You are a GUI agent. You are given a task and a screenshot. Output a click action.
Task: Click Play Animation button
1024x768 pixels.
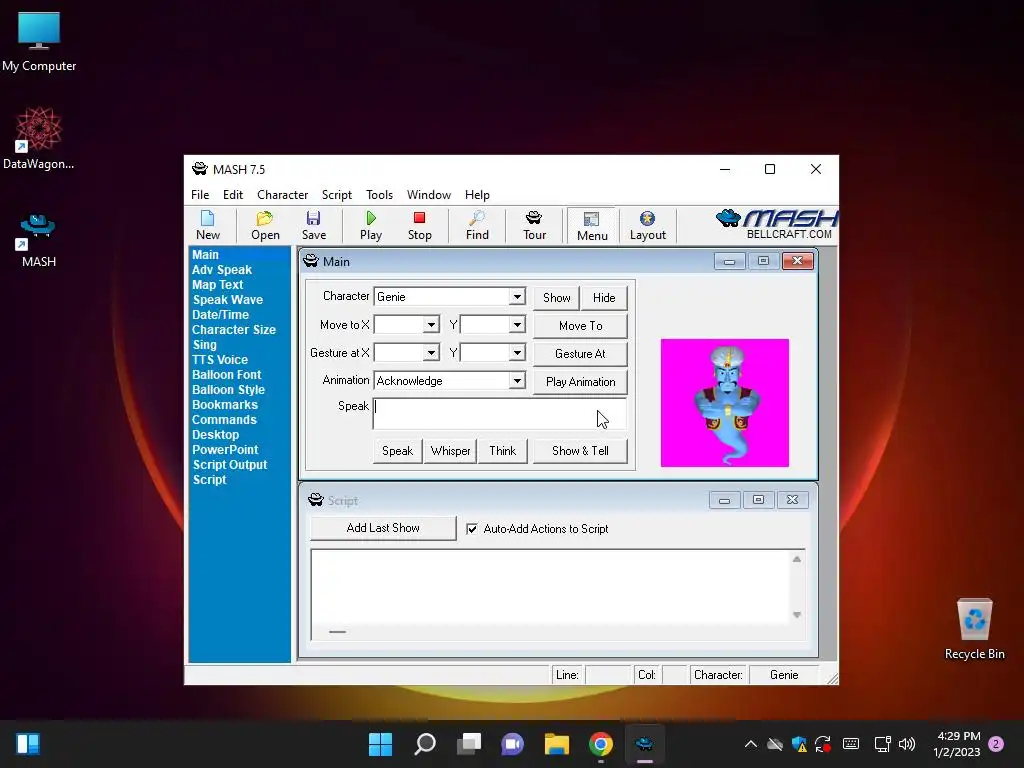[x=581, y=382]
